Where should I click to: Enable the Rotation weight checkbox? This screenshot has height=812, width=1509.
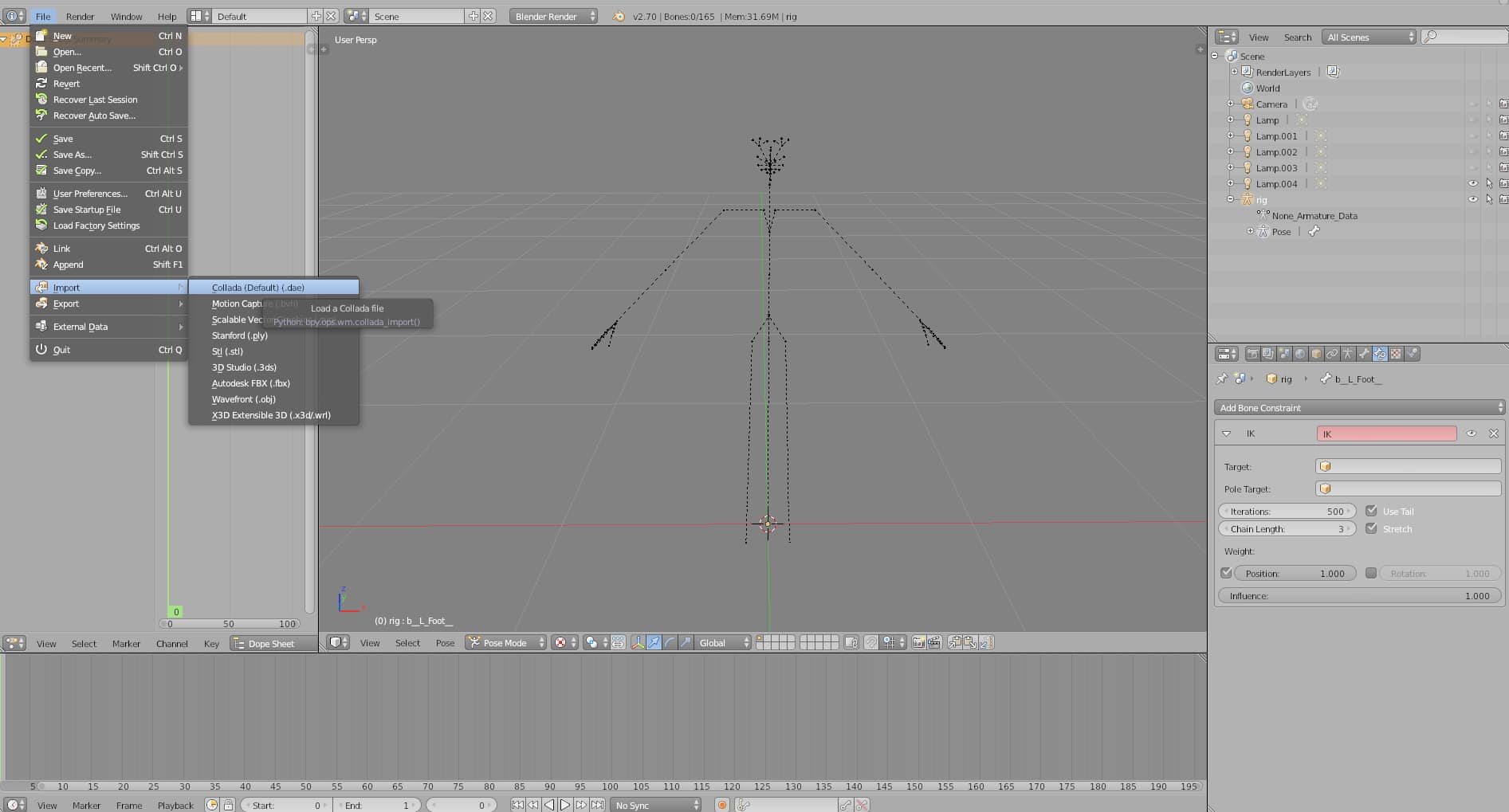tap(1371, 573)
